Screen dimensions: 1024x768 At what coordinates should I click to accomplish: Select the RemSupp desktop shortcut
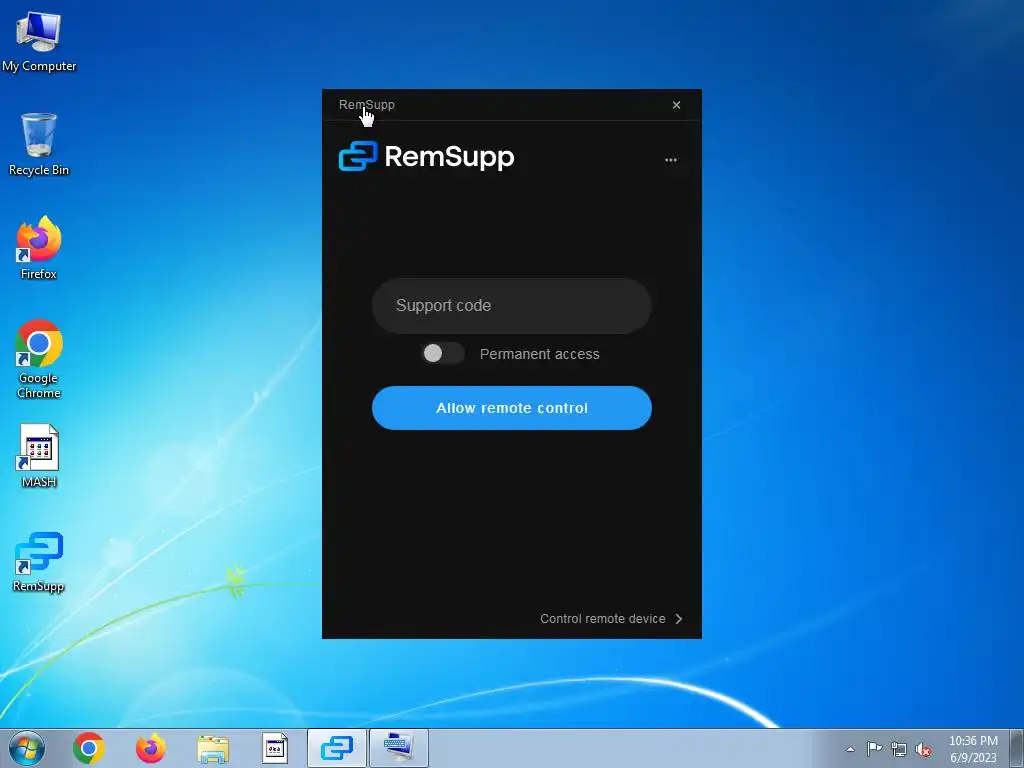tap(39, 562)
